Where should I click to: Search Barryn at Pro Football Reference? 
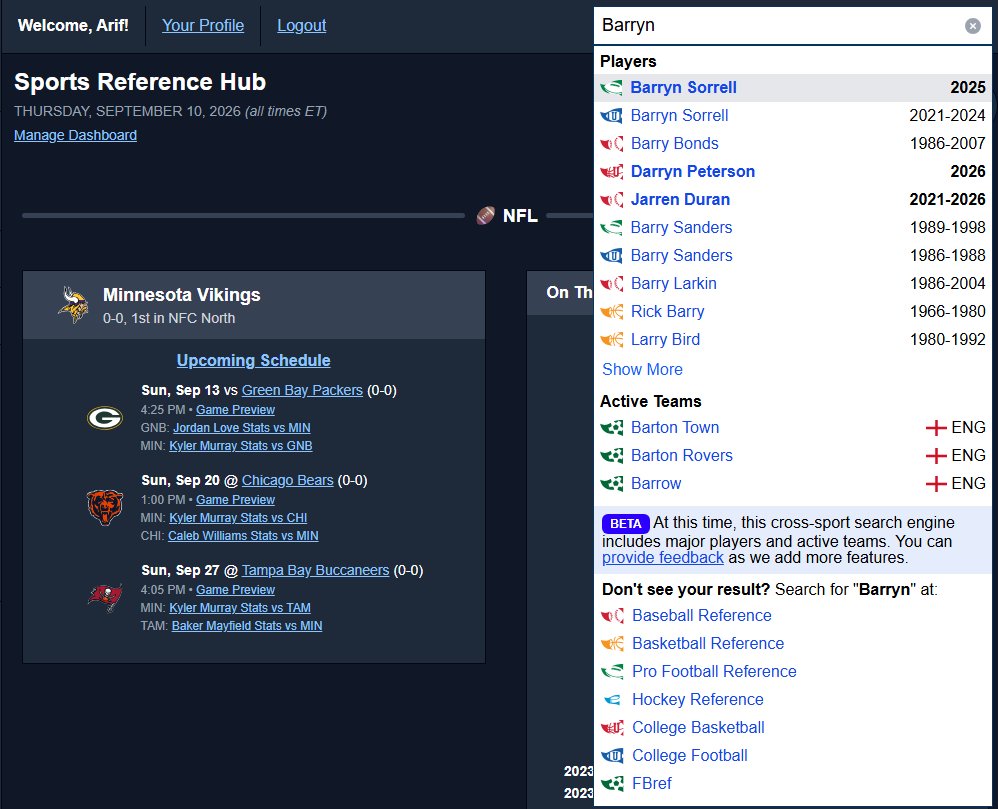tap(714, 672)
